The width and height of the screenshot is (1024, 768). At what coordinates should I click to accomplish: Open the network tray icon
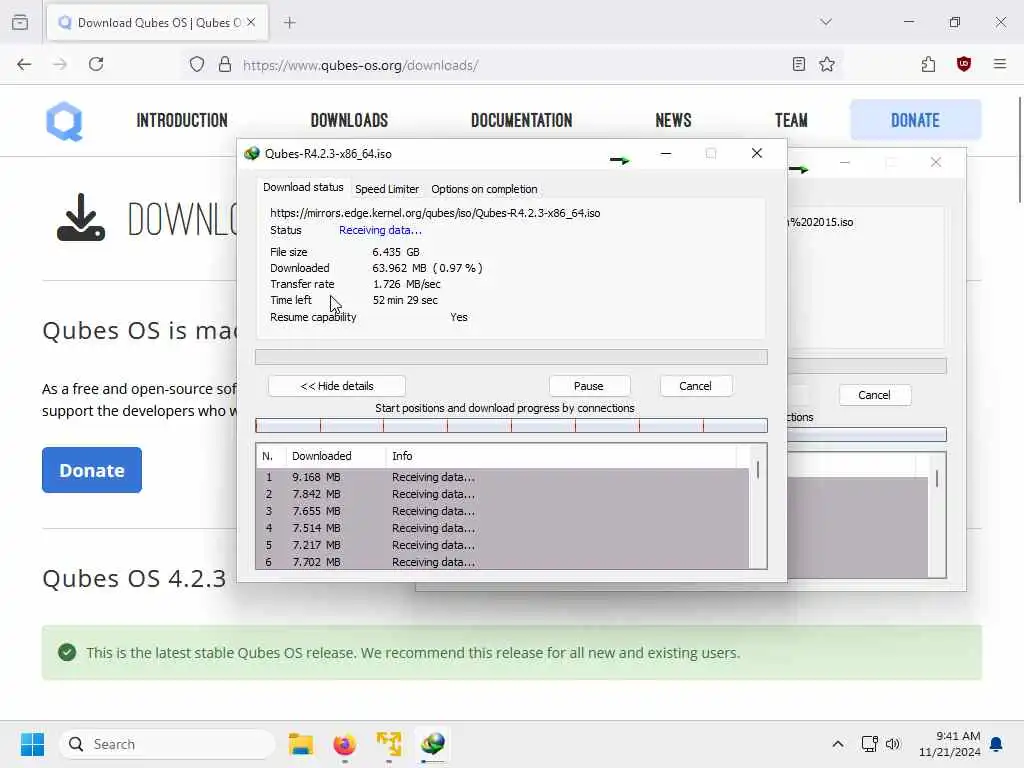[869, 744]
